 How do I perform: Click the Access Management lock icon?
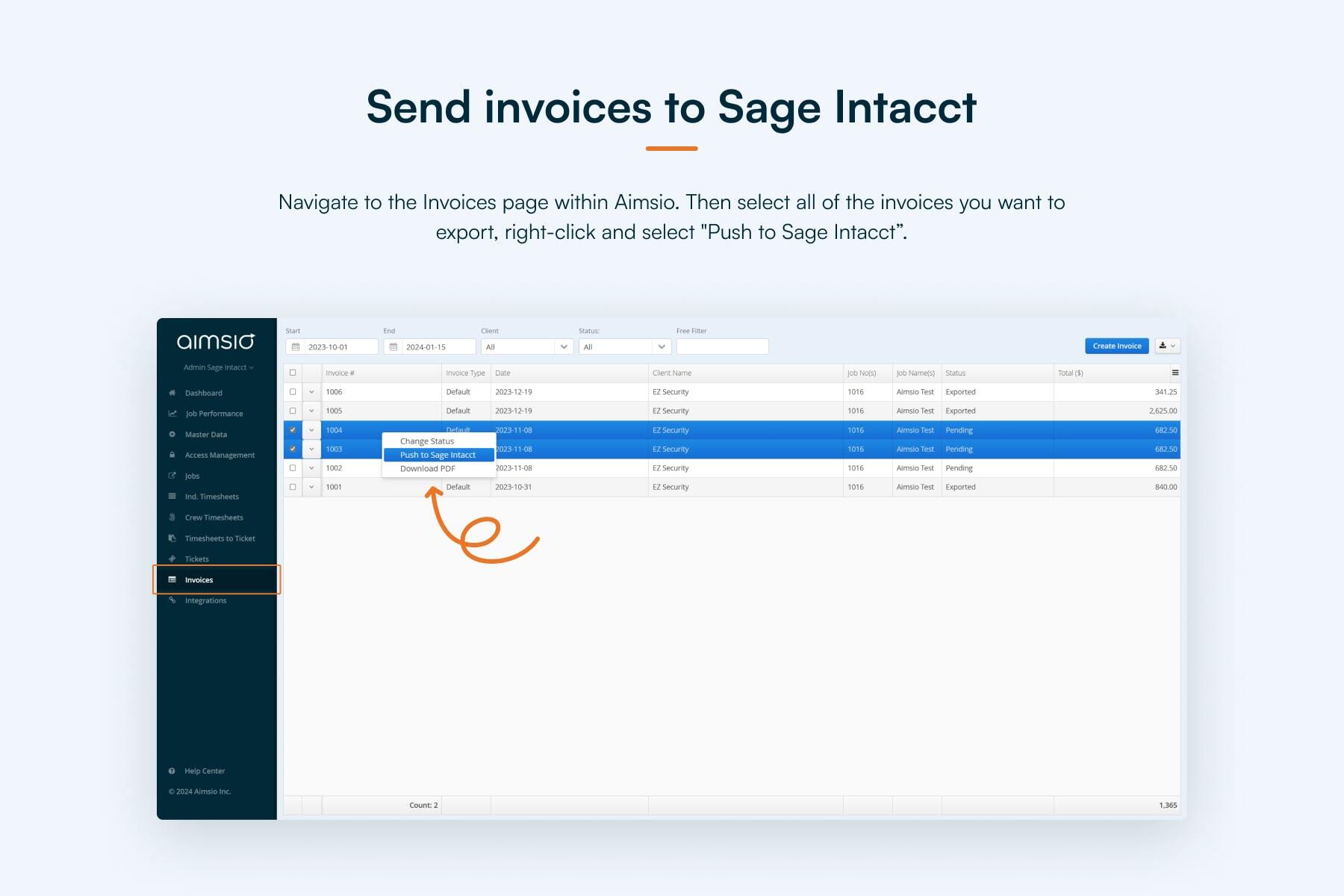pos(172,455)
